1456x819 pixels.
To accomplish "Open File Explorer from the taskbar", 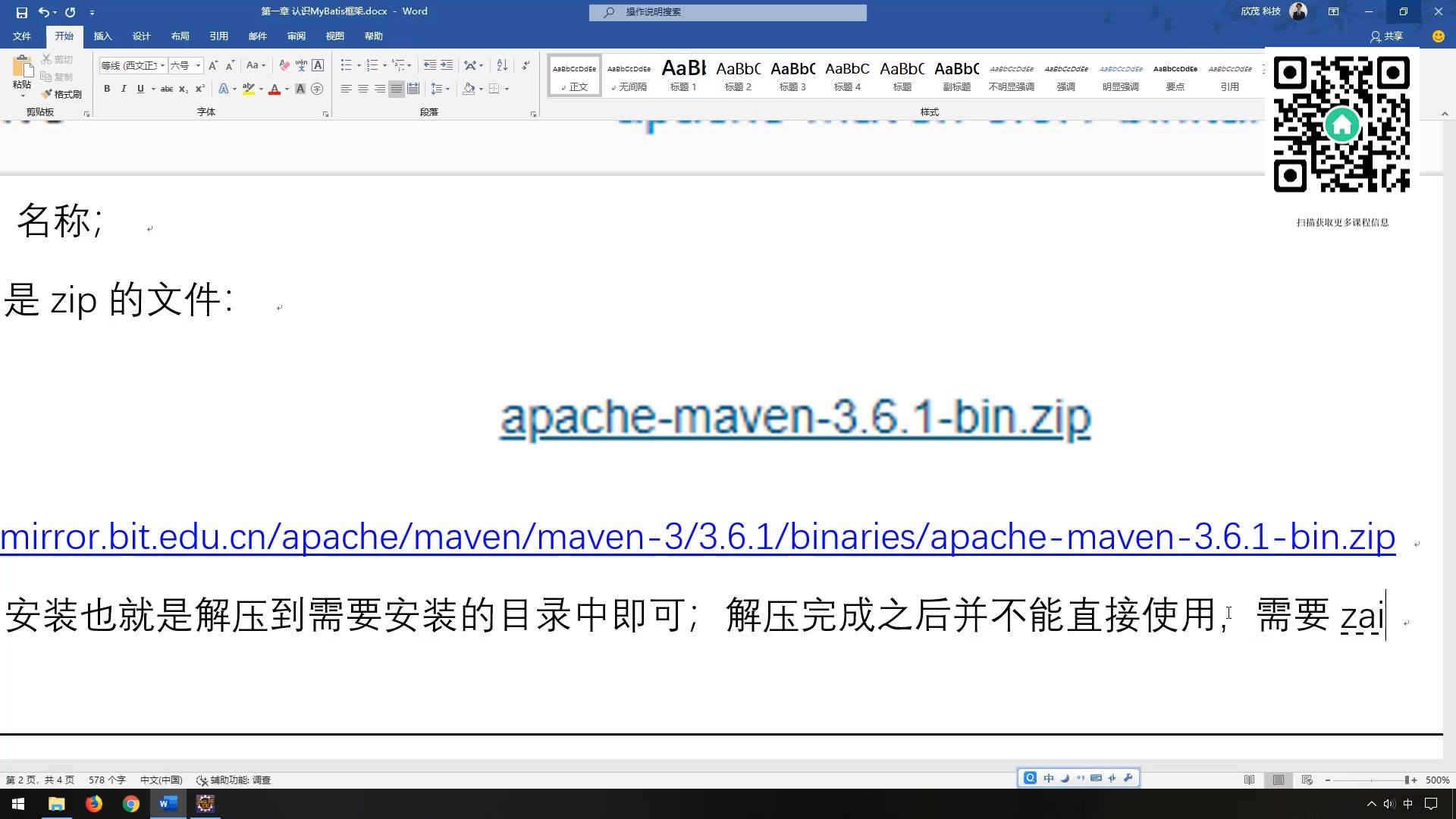I will [x=57, y=804].
